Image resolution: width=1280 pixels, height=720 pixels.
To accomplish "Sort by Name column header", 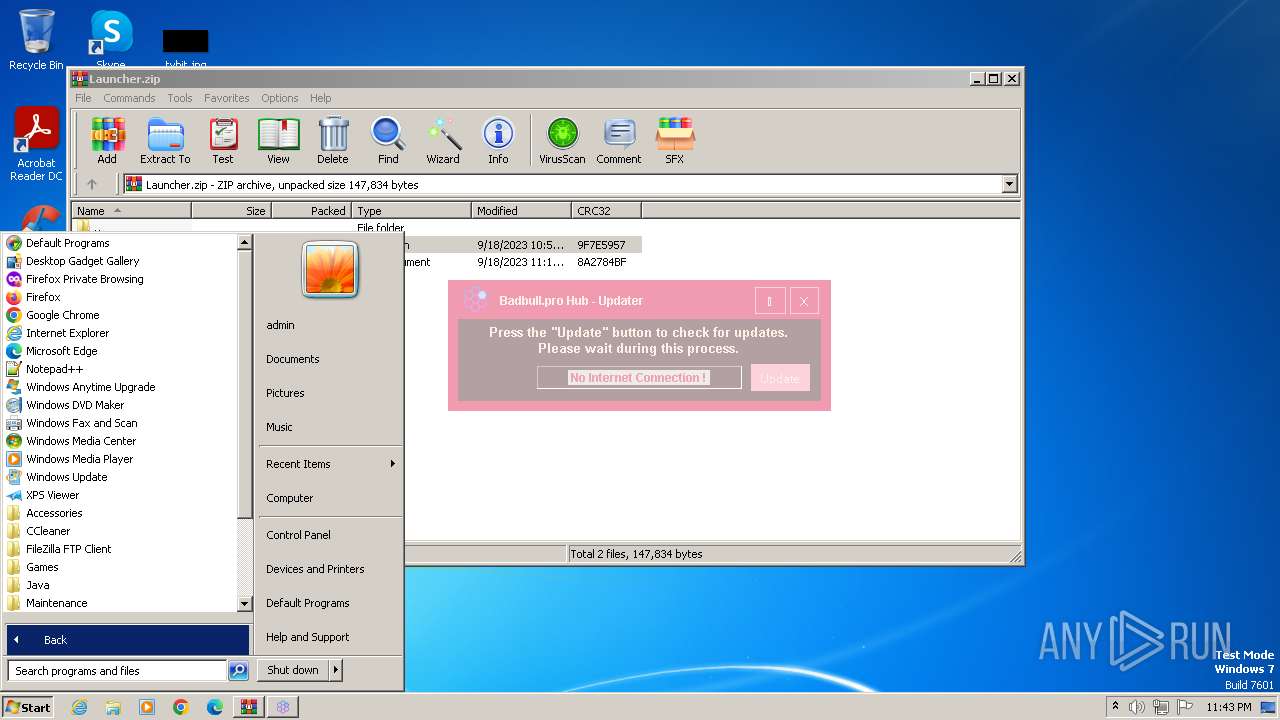I will coord(131,211).
